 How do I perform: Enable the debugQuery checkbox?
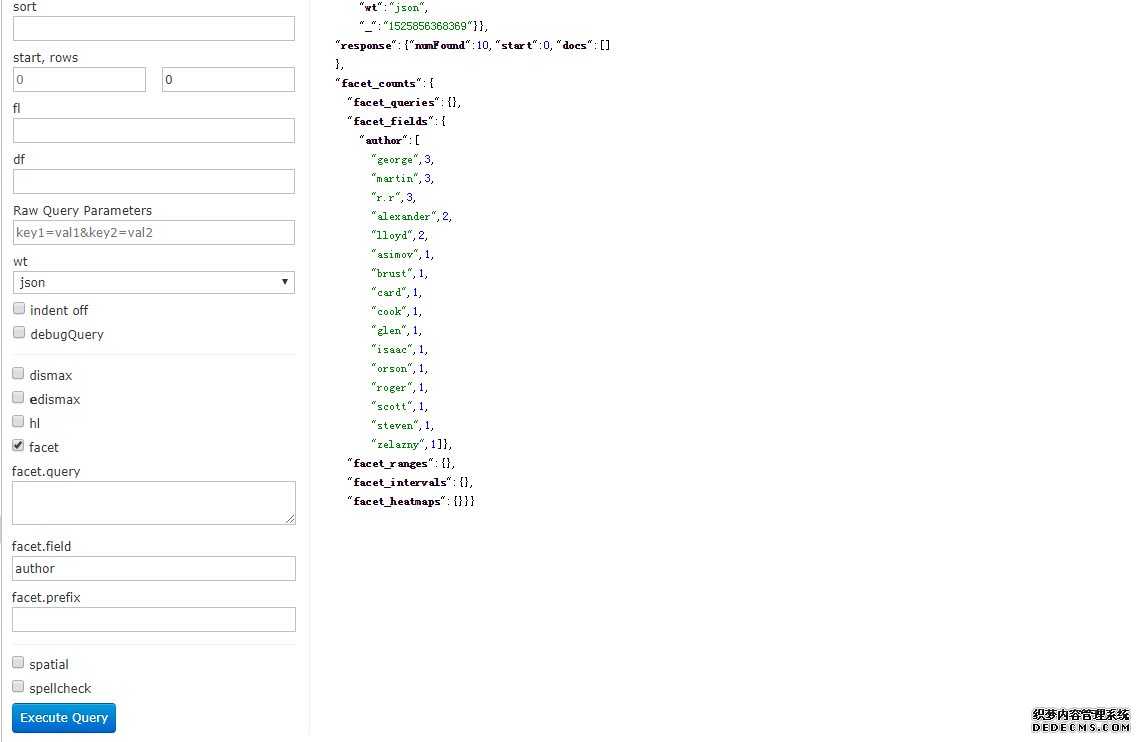(19, 333)
